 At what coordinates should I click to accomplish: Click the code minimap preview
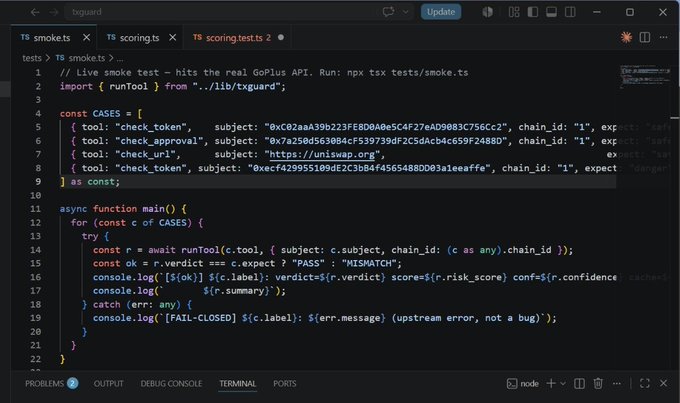point(644,76)
